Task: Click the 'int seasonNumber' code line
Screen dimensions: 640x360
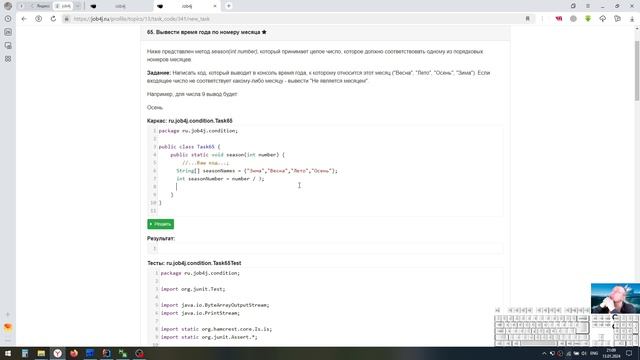Action: pyautogui.click(x=220, y=179)
